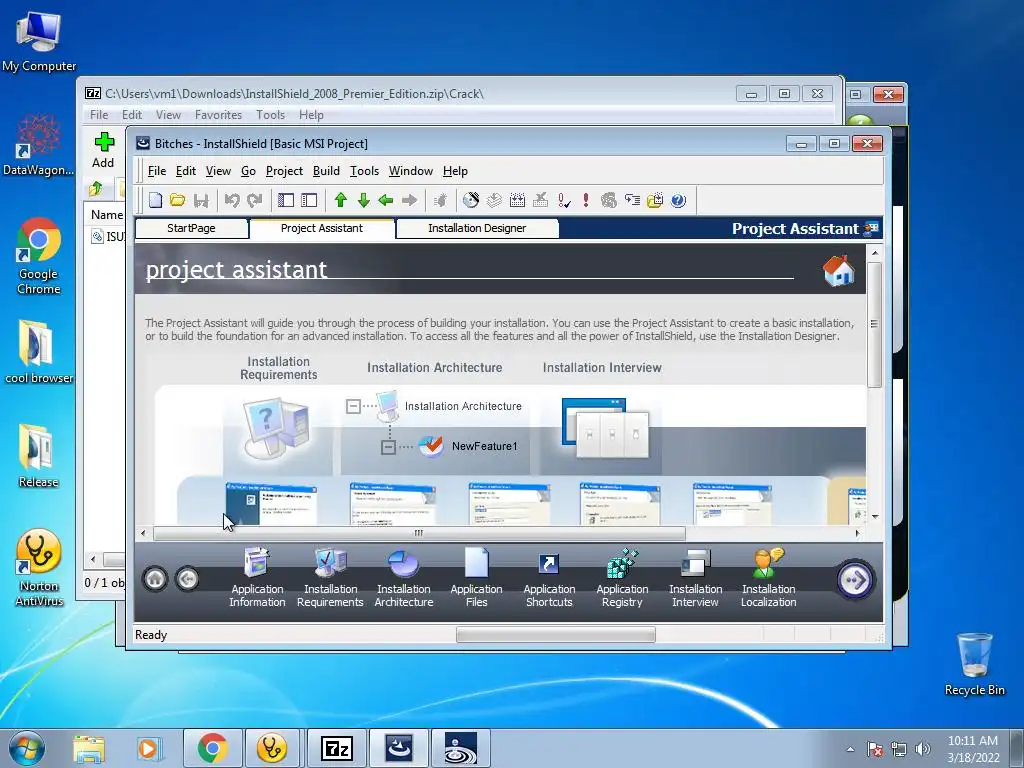This screenshot has width=1024, height=768.
Task: Open Installation Interview bottom icon
Action: [696, 577]
